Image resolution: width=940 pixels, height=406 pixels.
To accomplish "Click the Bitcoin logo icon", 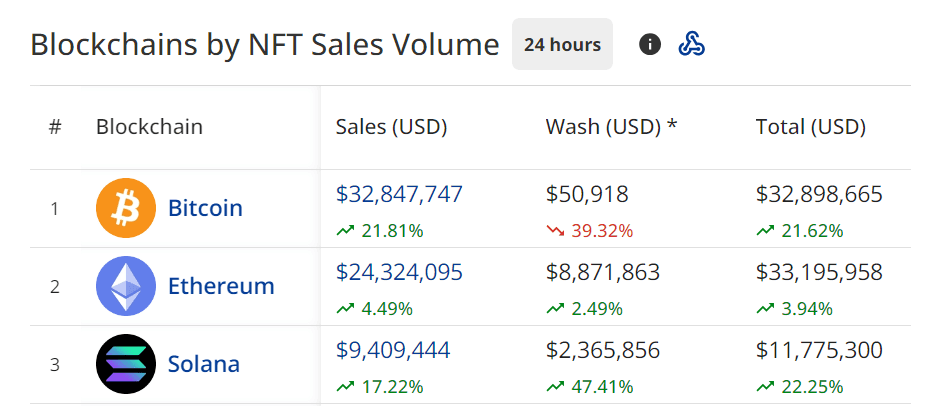I will click(x=126, y=208).
